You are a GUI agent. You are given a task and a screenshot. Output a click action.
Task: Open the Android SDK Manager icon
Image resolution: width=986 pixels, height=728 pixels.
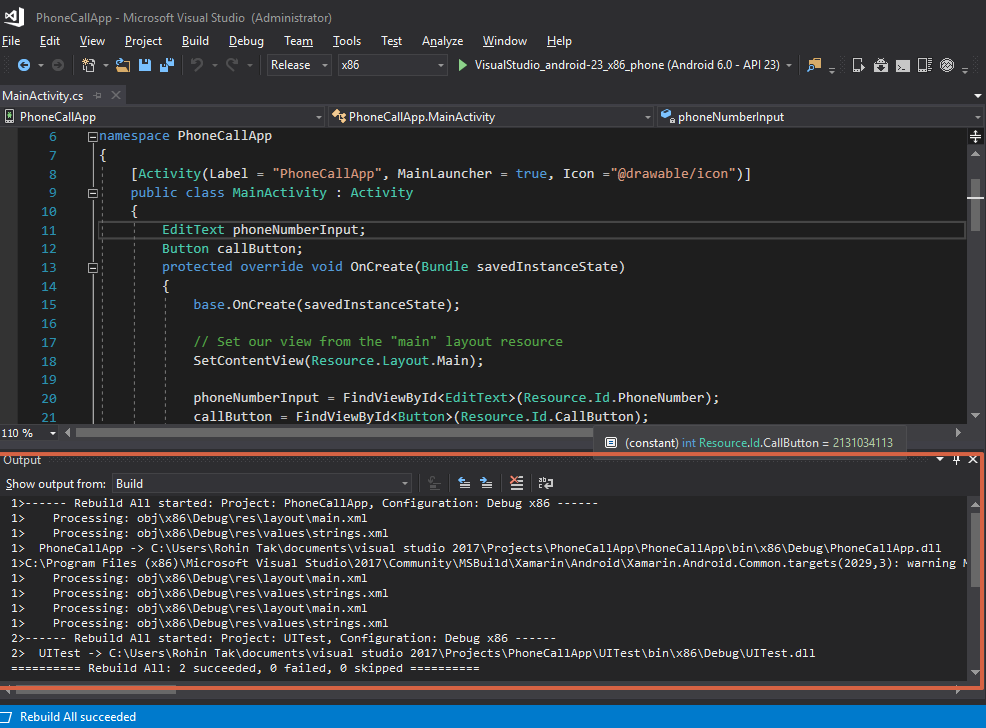[881, 65]
